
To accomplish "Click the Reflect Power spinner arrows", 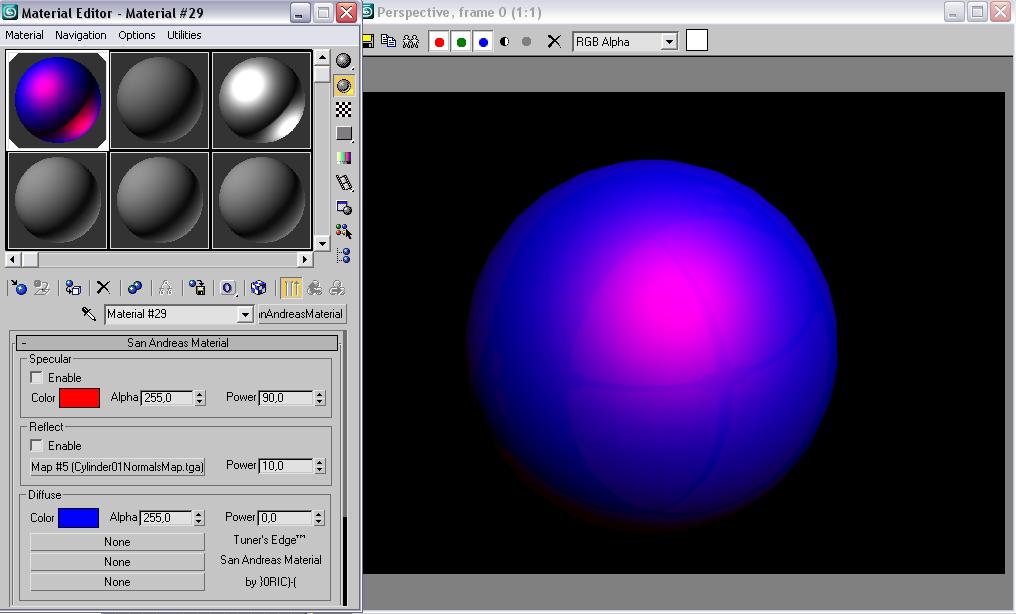I will coord(319,466).
